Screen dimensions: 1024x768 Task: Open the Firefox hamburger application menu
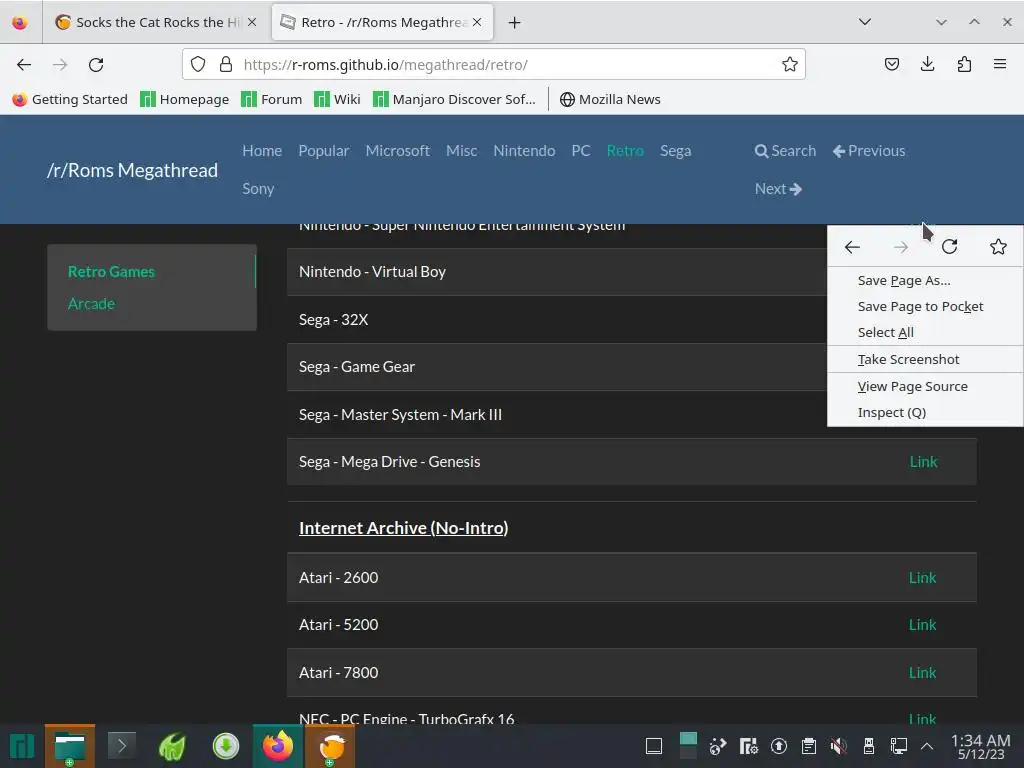[x=1000, y=64]
